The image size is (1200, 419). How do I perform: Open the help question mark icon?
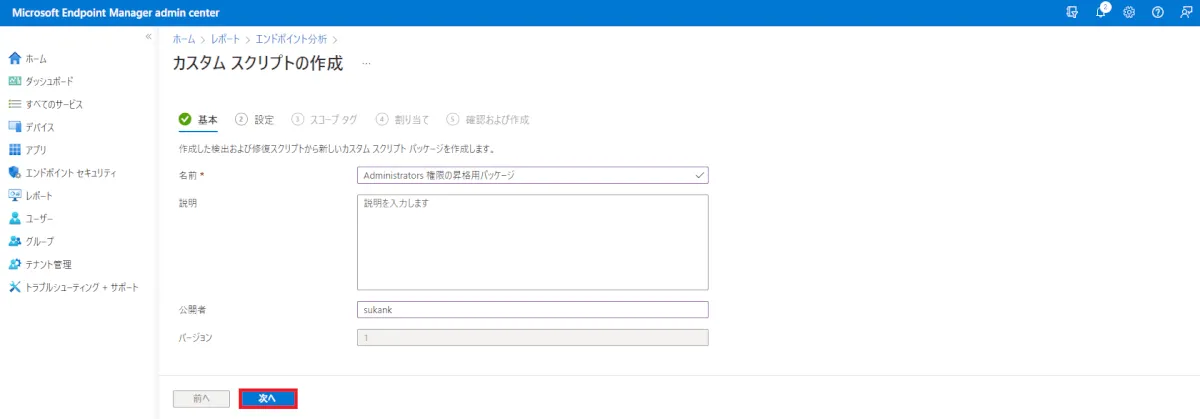pyautogui.click(x=1157, y=11)
